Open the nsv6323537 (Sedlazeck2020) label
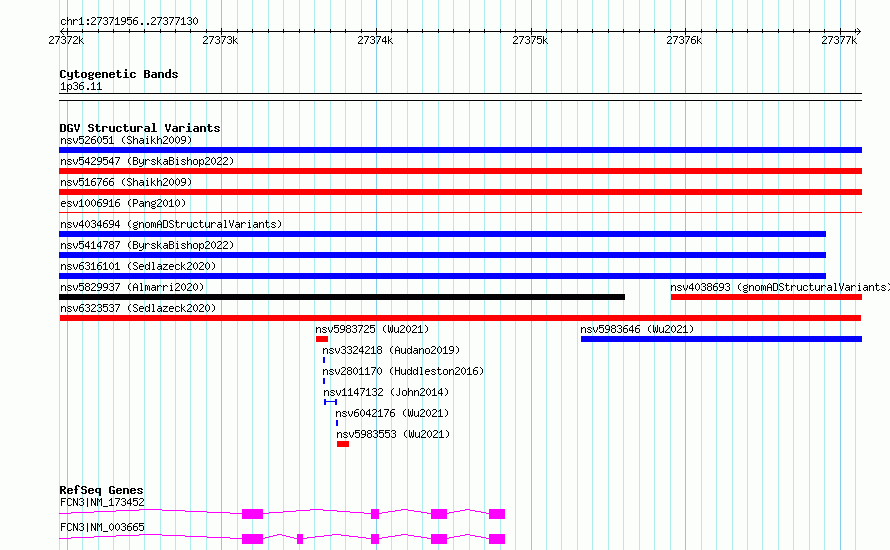 [138, 308]
